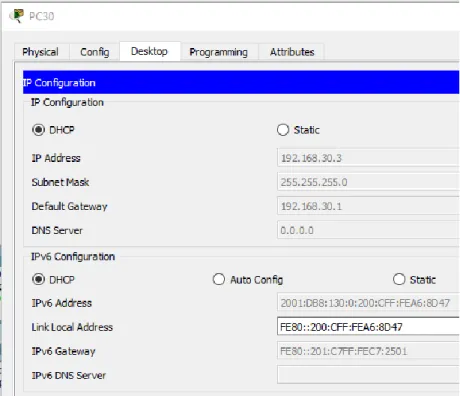The height and width of the screenshot is (396, 460).
Task: Focus the Link Local Address input box
Action: tap(368, 327)
